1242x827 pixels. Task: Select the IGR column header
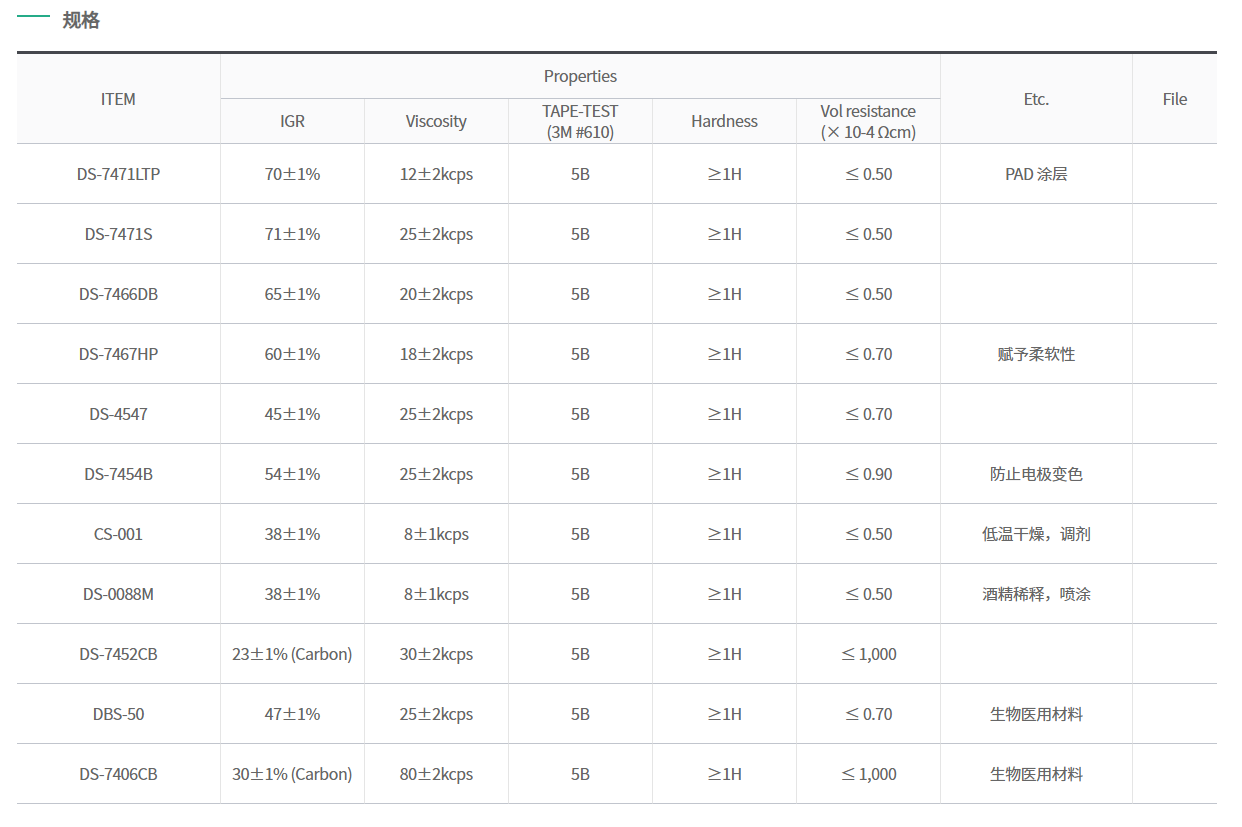click(x=292, y=121)
